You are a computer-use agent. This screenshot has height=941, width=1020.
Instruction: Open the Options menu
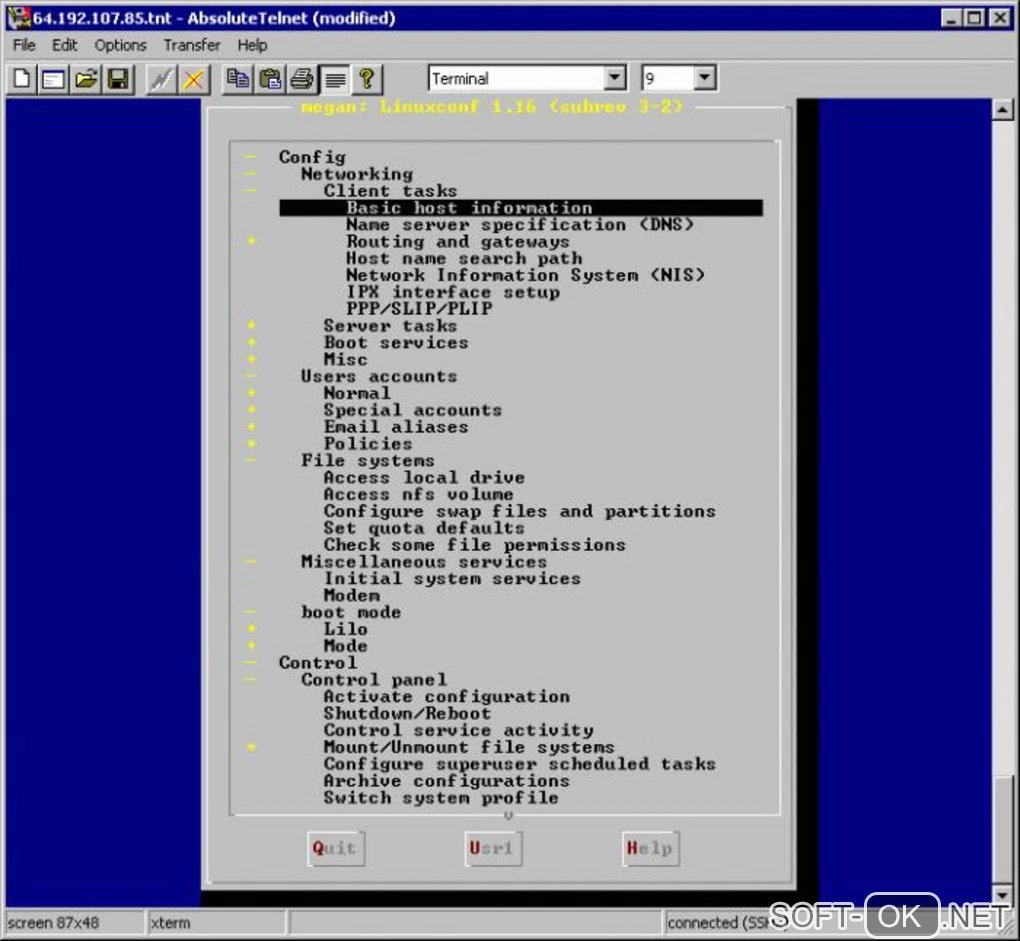click(x=120, y=45)
